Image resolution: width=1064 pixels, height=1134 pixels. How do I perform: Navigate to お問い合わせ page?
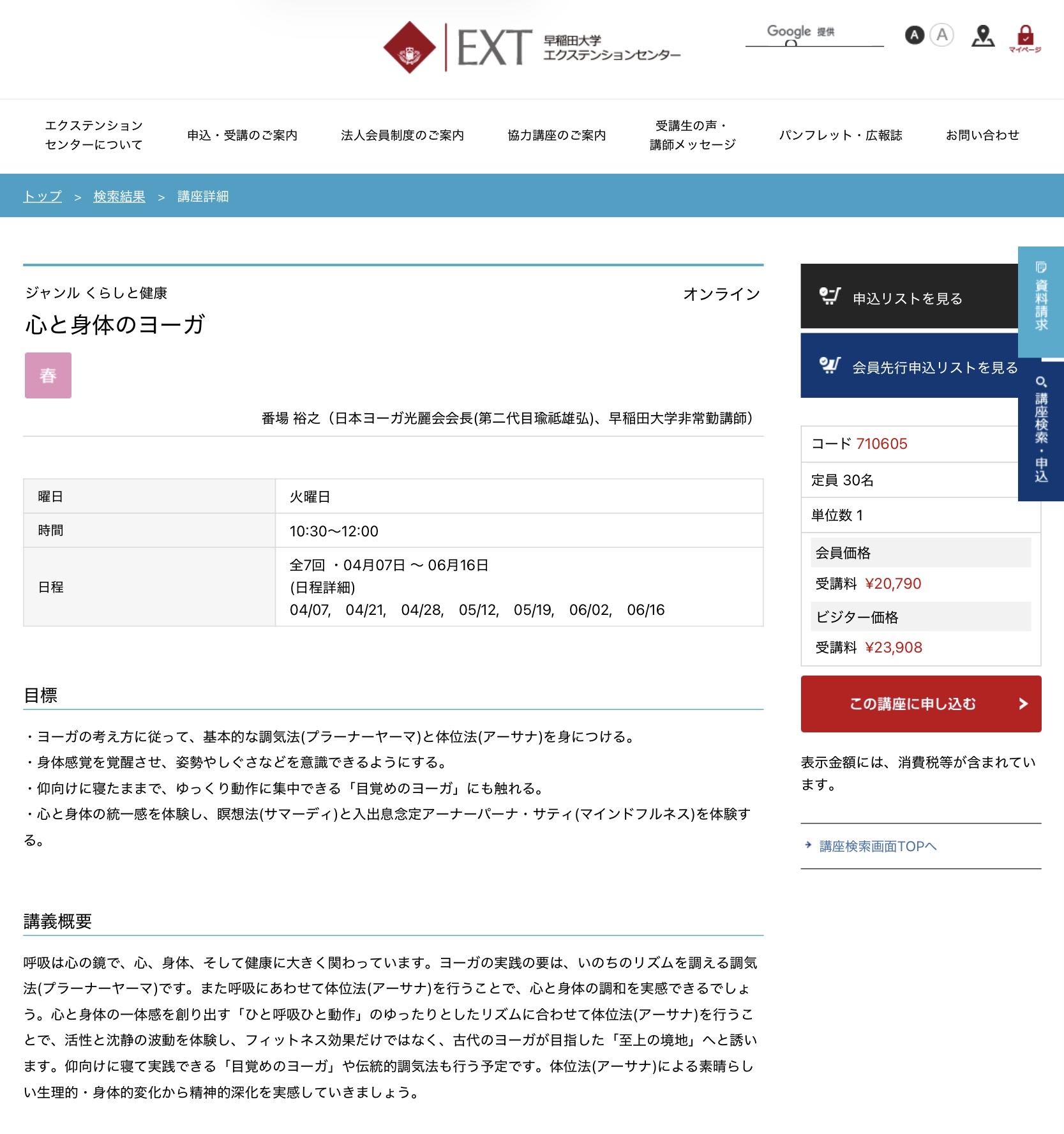tap(982, 135)
